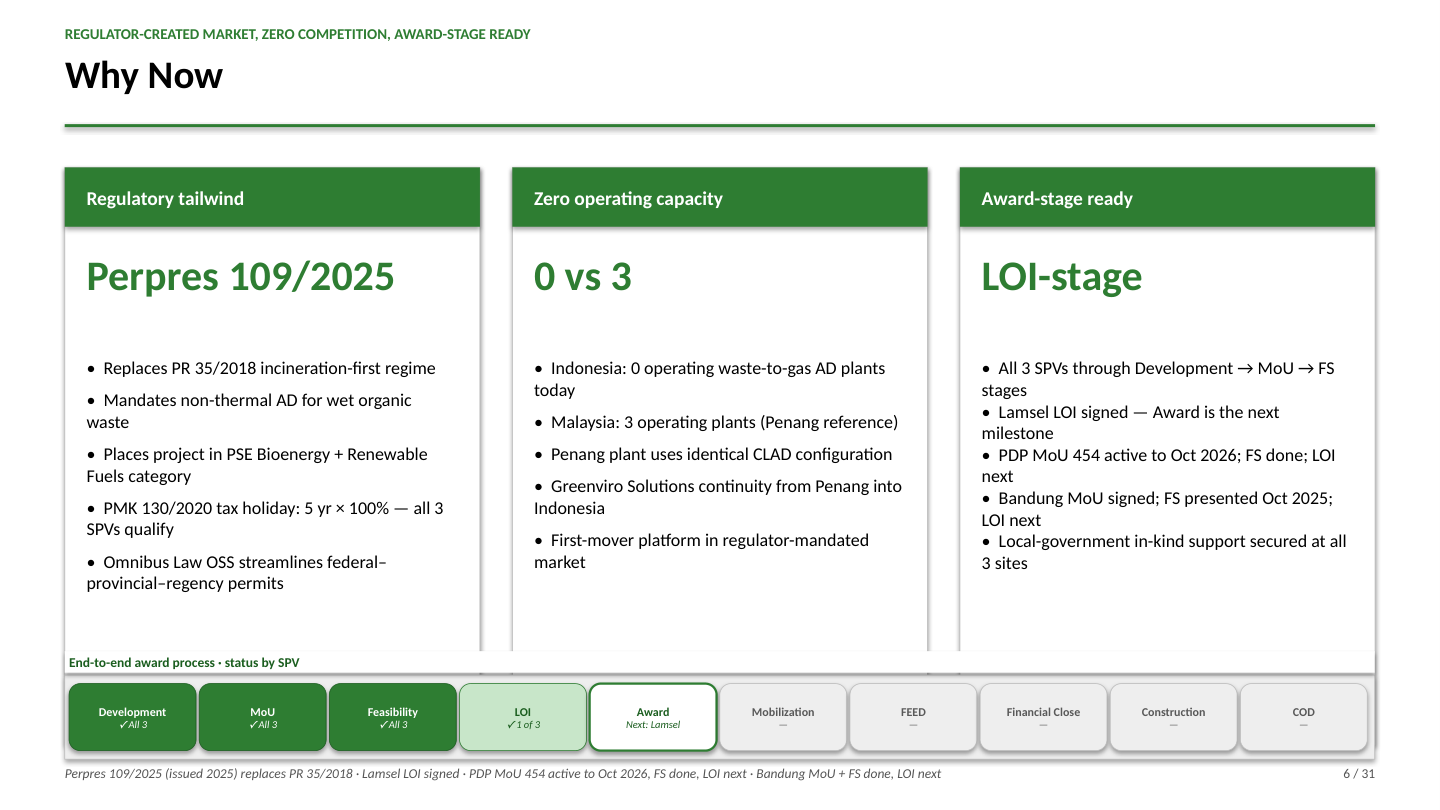
Task: Click the Why Now slide title
Action: pyautogui.click(x=144, y=76)
